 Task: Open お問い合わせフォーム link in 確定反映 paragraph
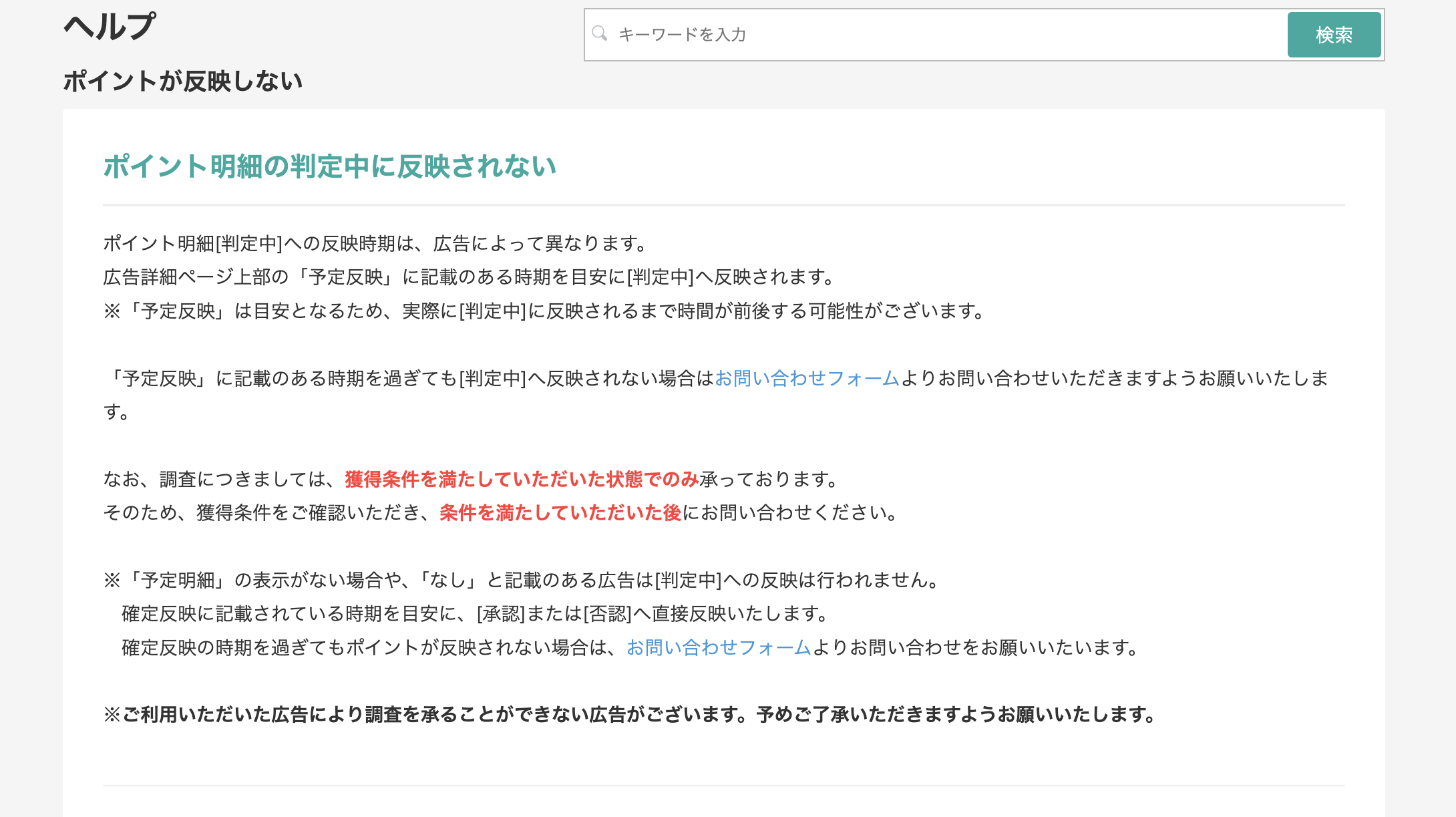tap(718, 647)
